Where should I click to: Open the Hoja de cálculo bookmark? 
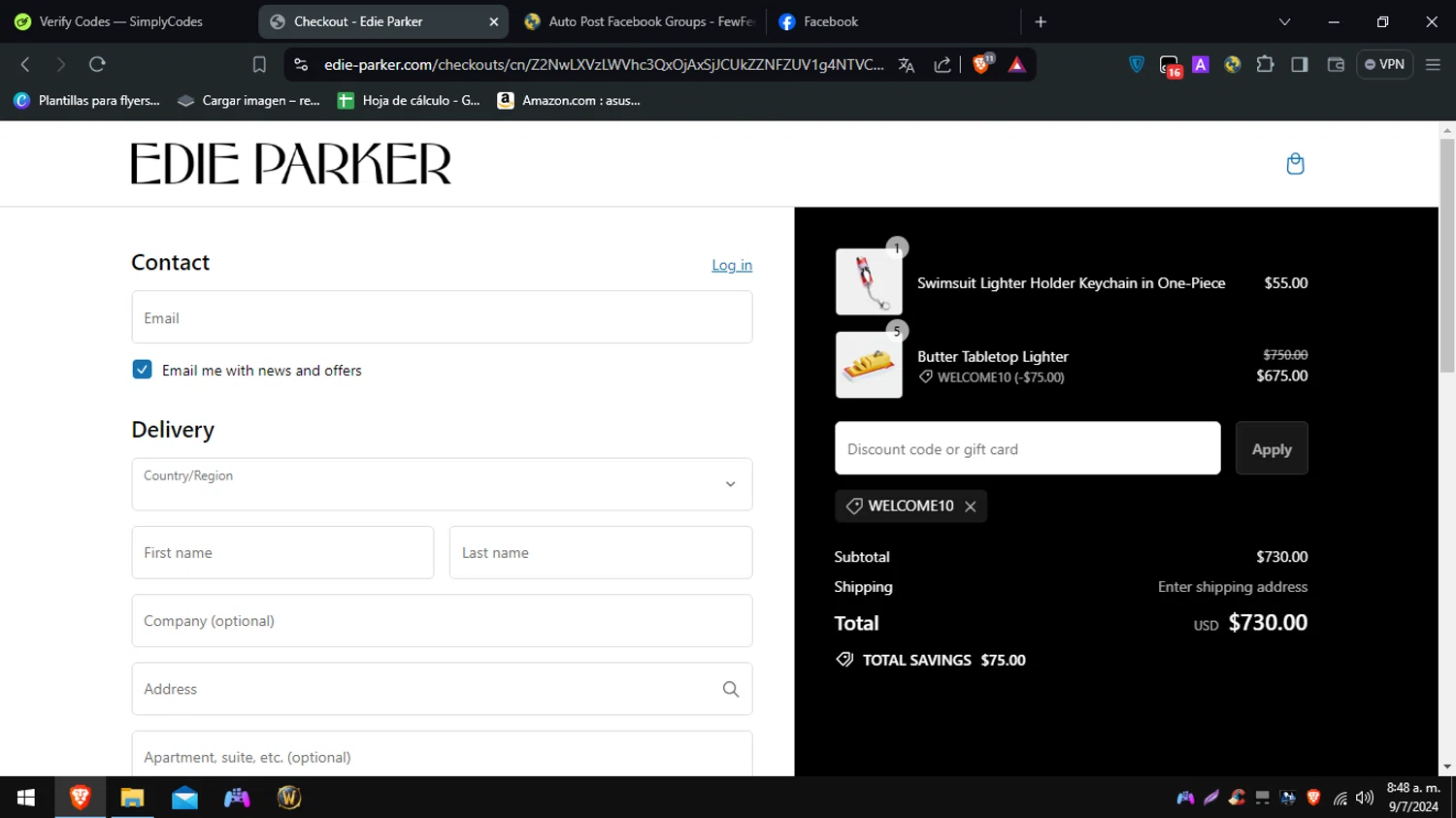[x=409, y=100]
